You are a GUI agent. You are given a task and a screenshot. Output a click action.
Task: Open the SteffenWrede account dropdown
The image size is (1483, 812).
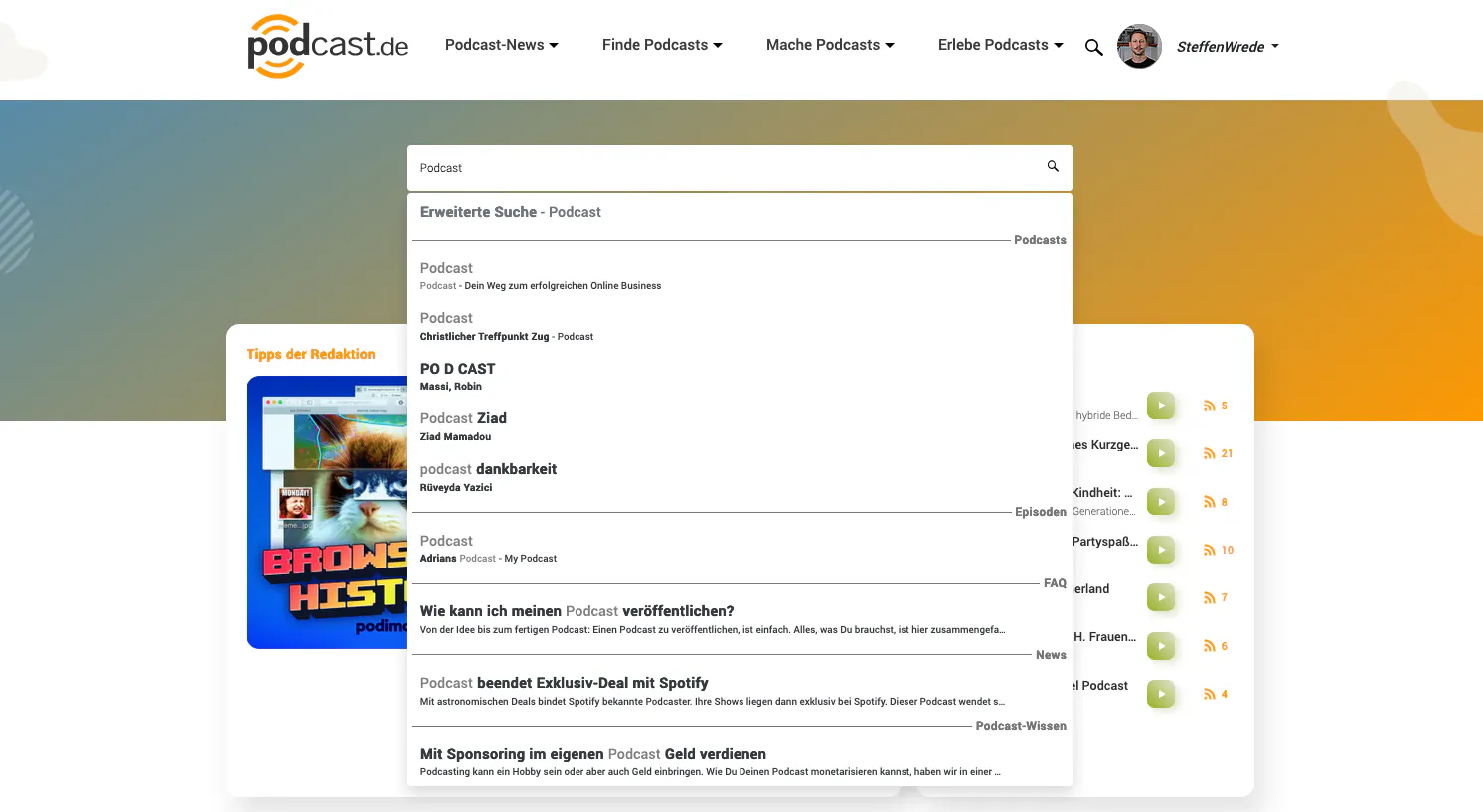coord(1229,47)
